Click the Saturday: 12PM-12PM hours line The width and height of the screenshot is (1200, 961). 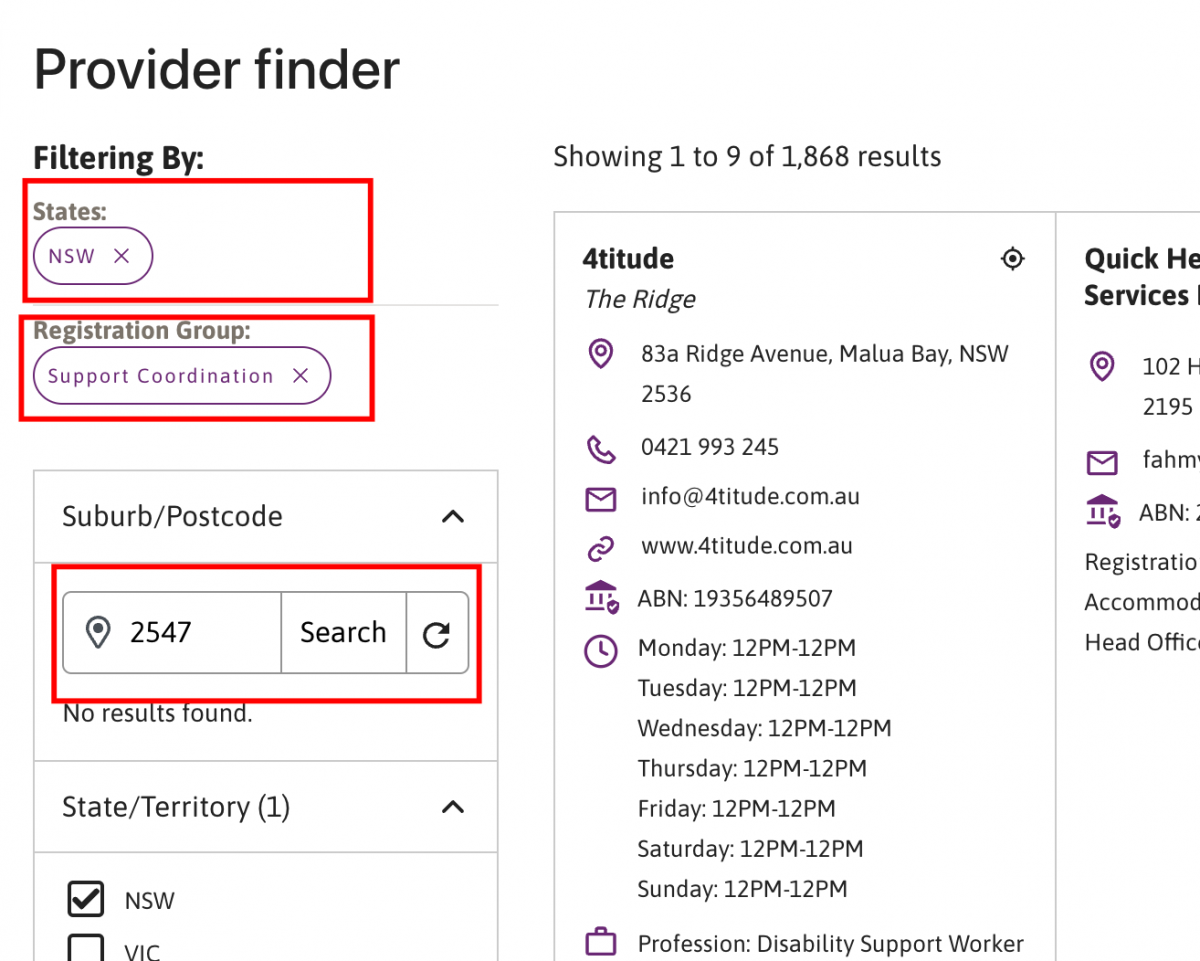coord(751,848)
